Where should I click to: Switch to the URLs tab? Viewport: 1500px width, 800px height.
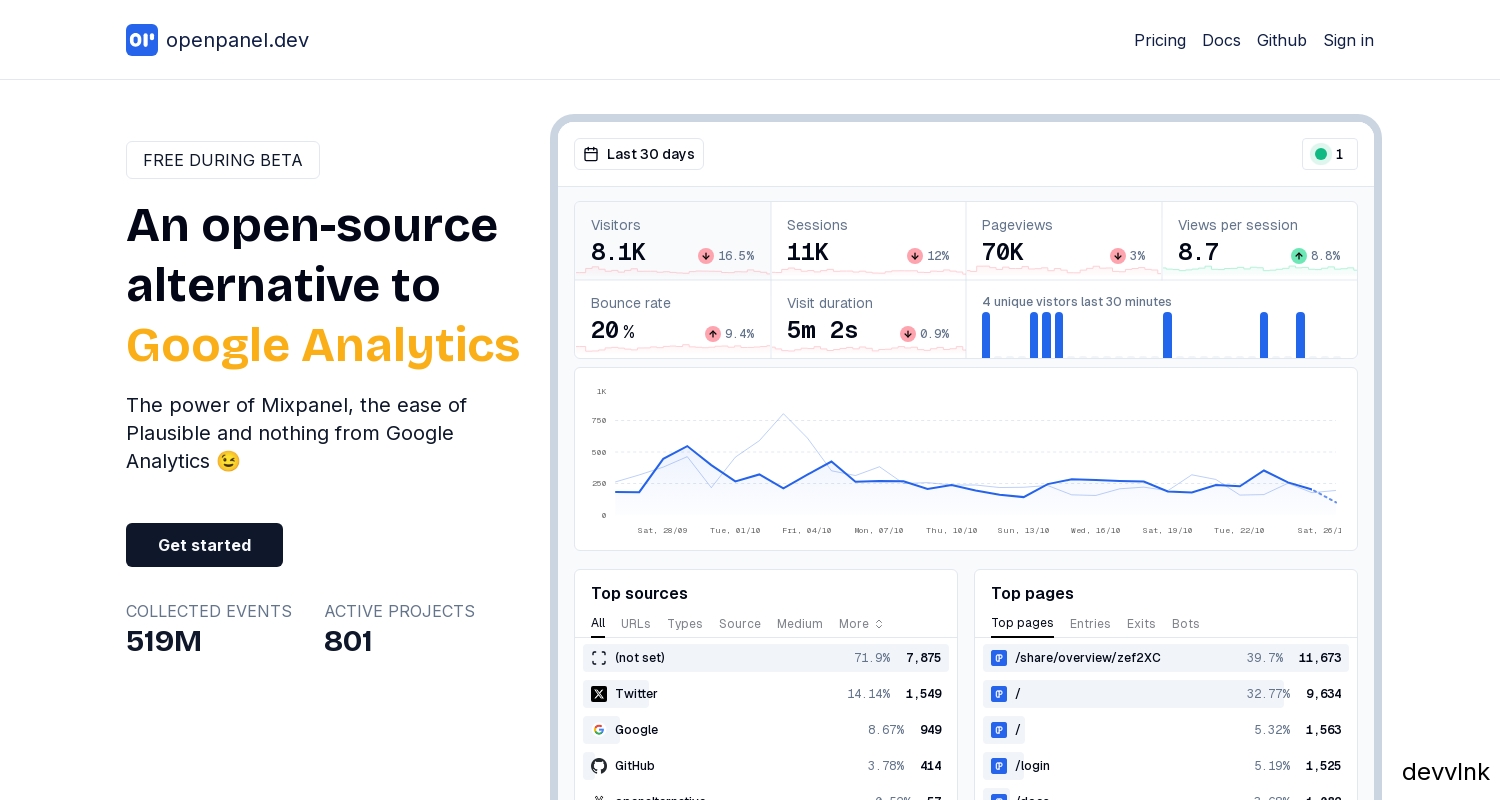[636, 624]
